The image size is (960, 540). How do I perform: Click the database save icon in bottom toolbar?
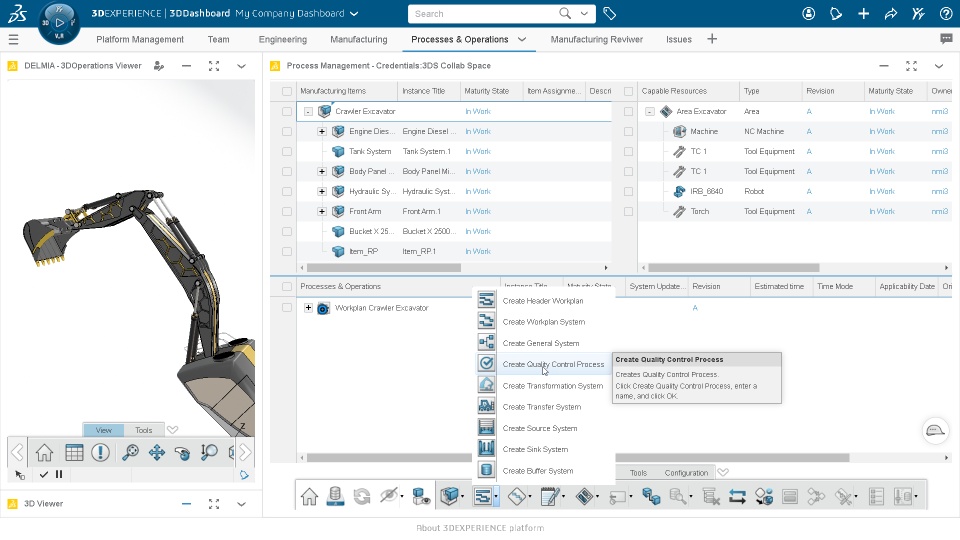335,497
